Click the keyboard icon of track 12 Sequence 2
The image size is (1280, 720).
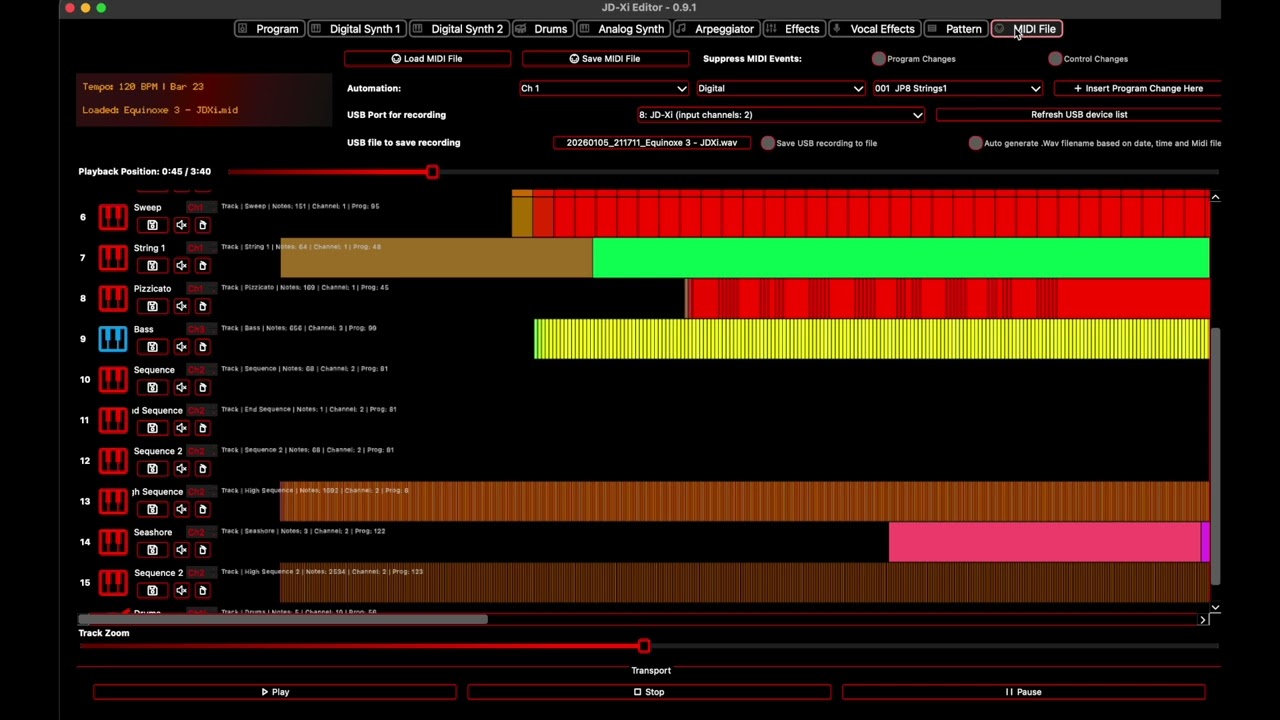(113, 461)
